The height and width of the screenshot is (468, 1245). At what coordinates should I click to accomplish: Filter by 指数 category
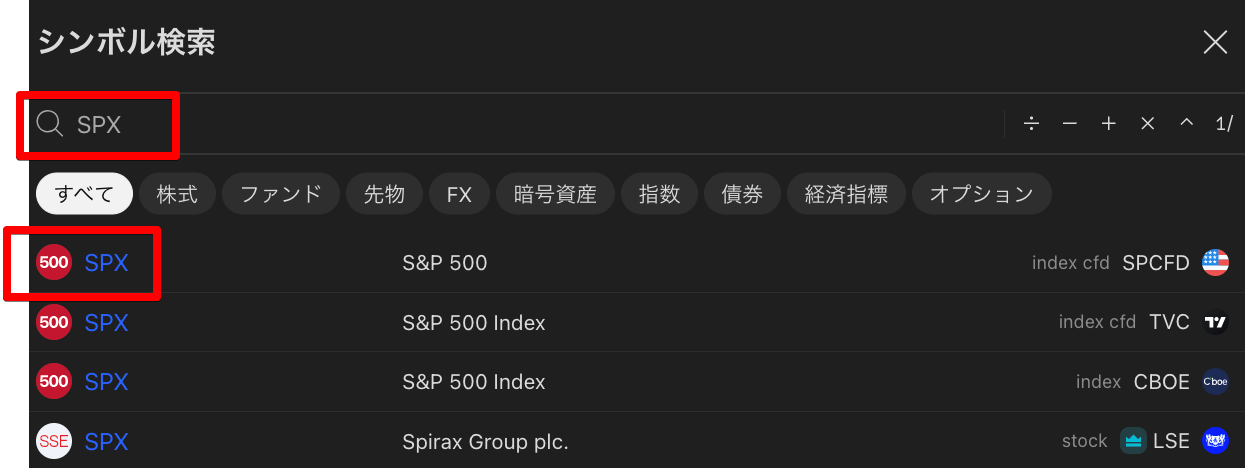(659, 194)
